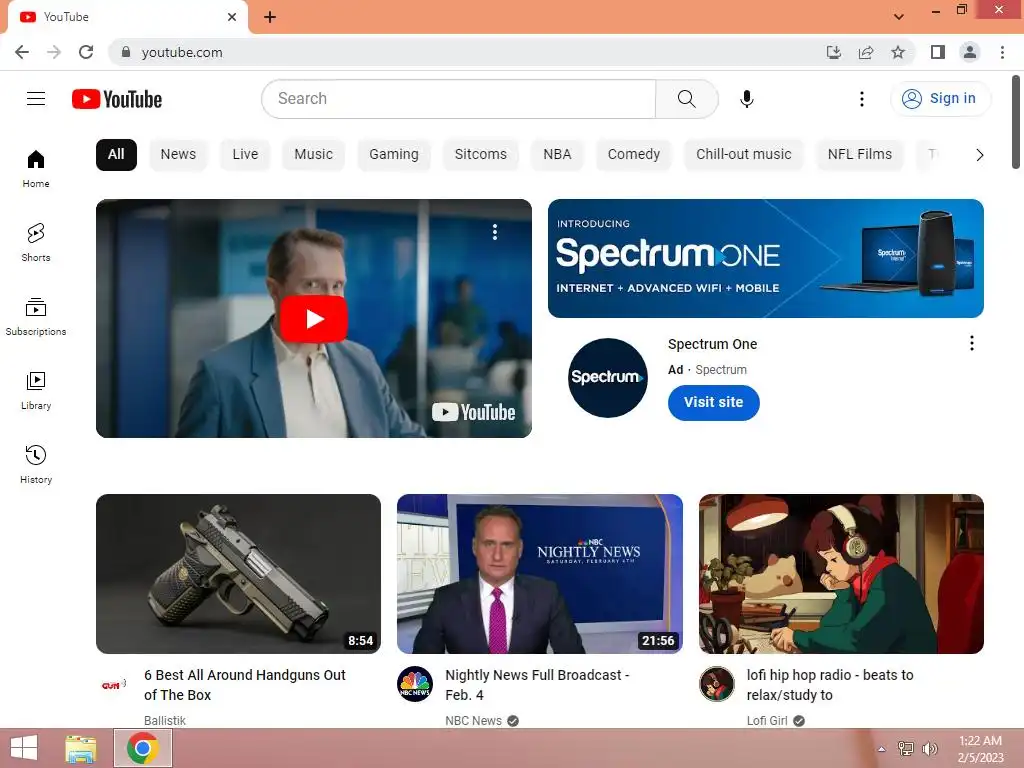Open the three-dot menu on the featured video
Screen dimensions: 1024x768
point(495,232)
